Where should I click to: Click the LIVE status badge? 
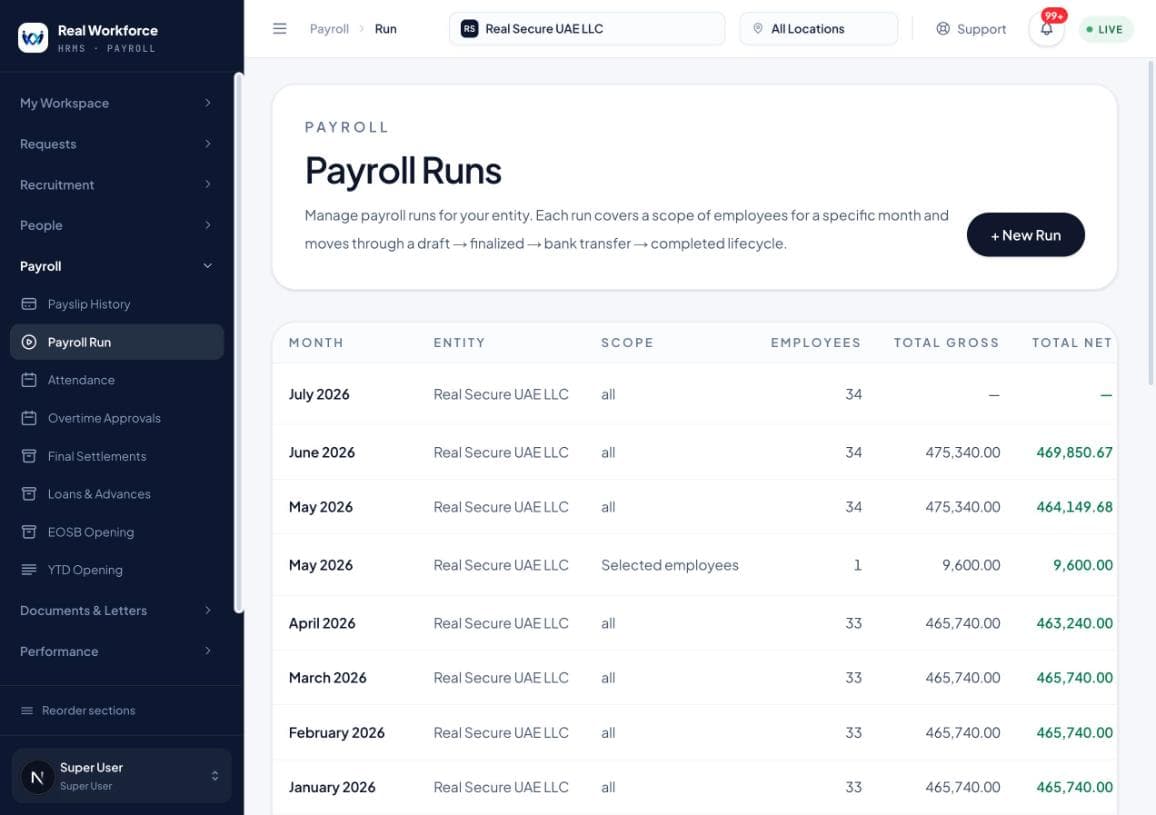(x=1104, y=30)
